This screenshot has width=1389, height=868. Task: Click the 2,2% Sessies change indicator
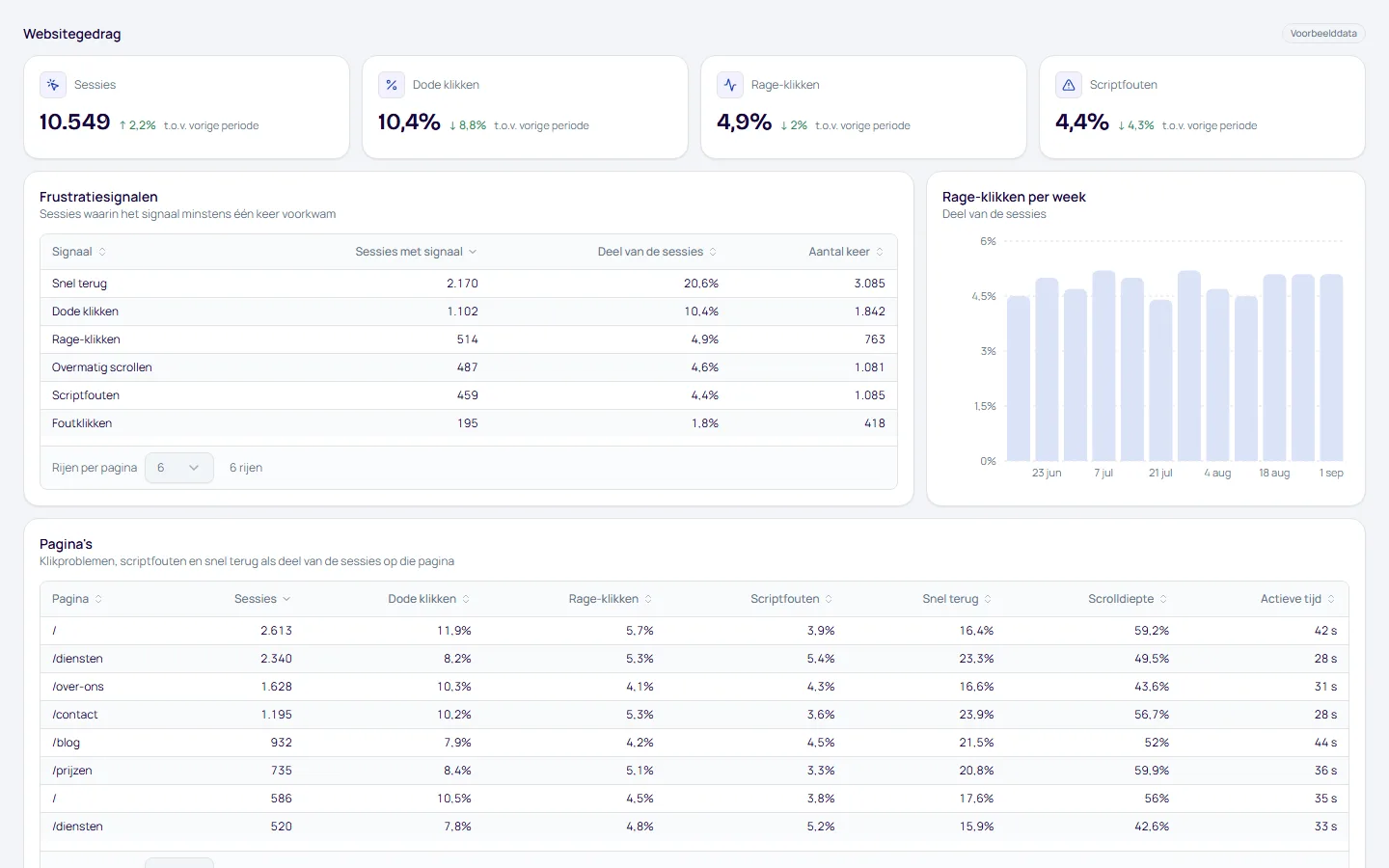tap(137, 125)
